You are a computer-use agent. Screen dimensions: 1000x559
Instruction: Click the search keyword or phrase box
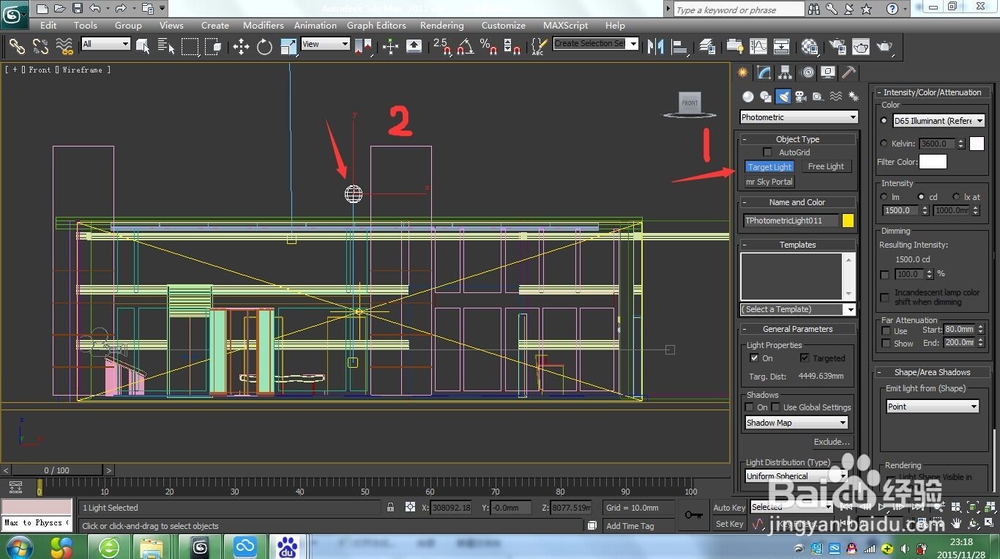[x=739, y=10]
